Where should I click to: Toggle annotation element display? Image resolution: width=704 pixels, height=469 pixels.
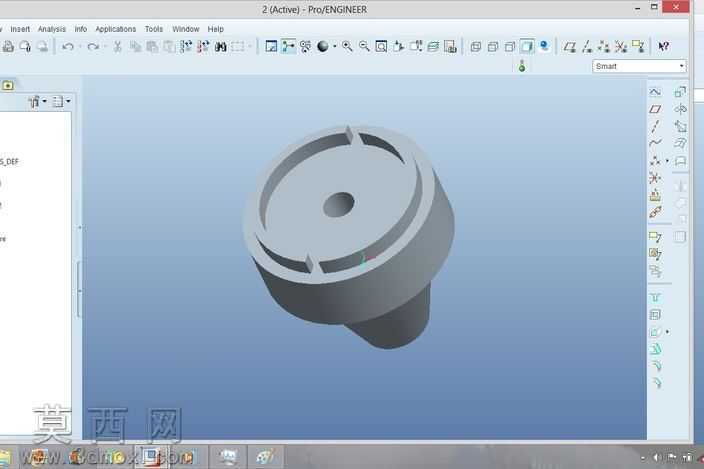[638, 46]
